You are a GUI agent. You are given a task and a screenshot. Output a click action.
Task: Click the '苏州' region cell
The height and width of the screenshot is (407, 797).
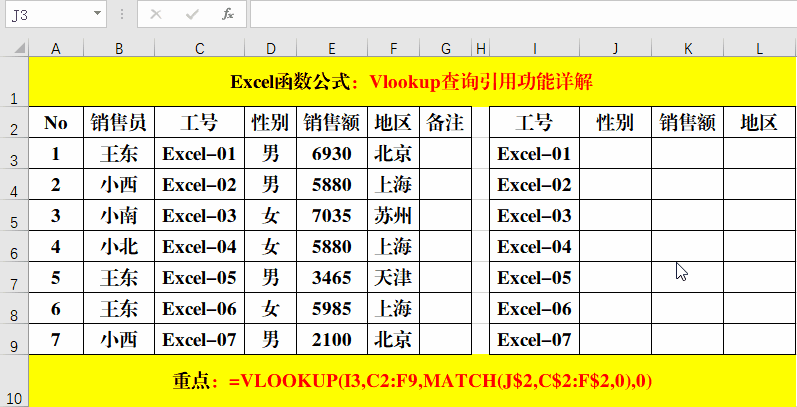coord(393,215)
